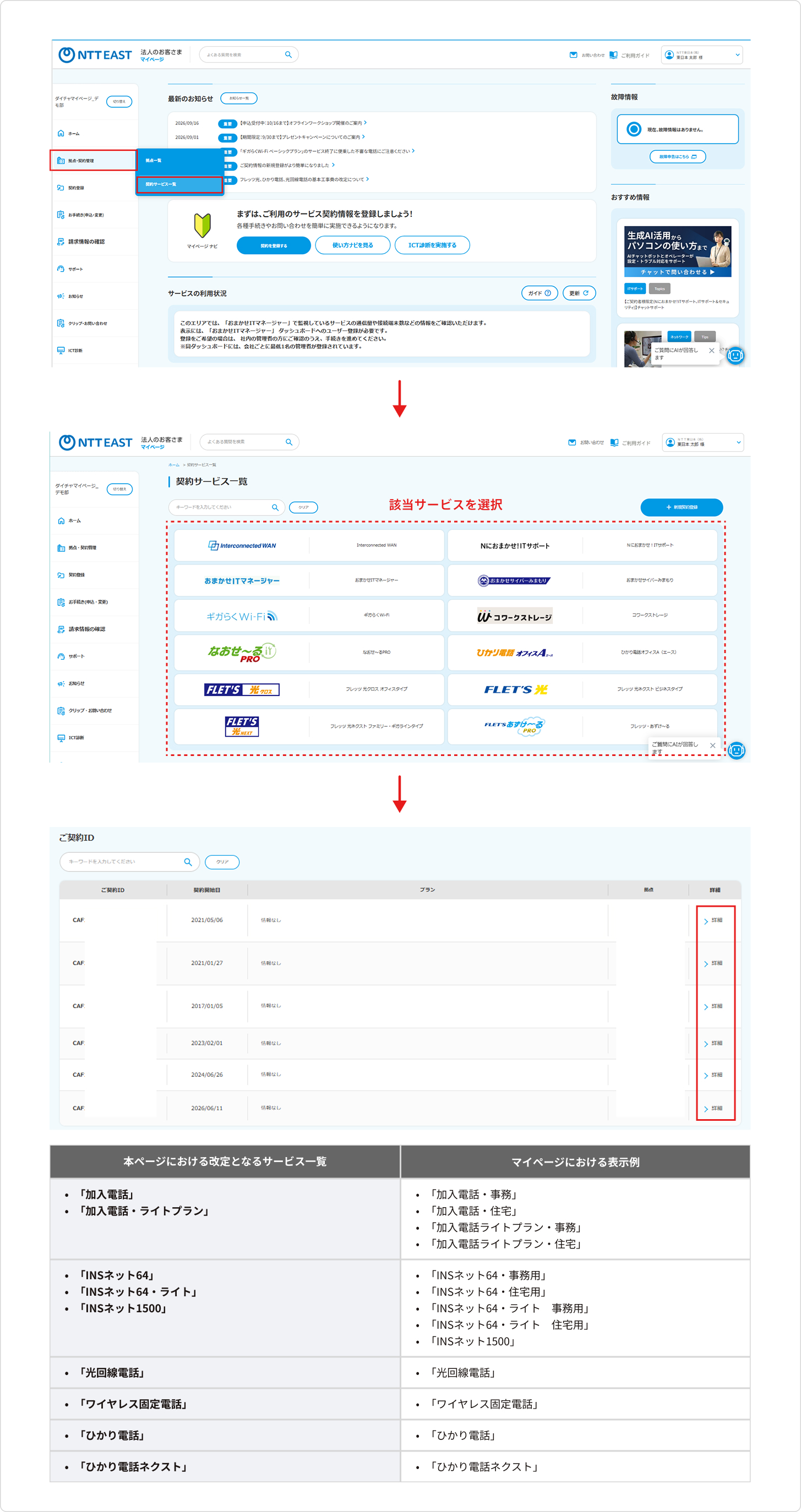Click the NTT EAST logo on the 契約サービス一覧 page
Image resolution: width=801 pixels, height=1512 pixels.
coord(96,442)
